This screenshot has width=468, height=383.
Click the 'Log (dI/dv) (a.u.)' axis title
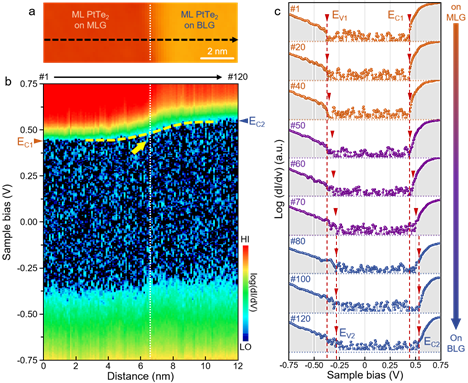279,179
